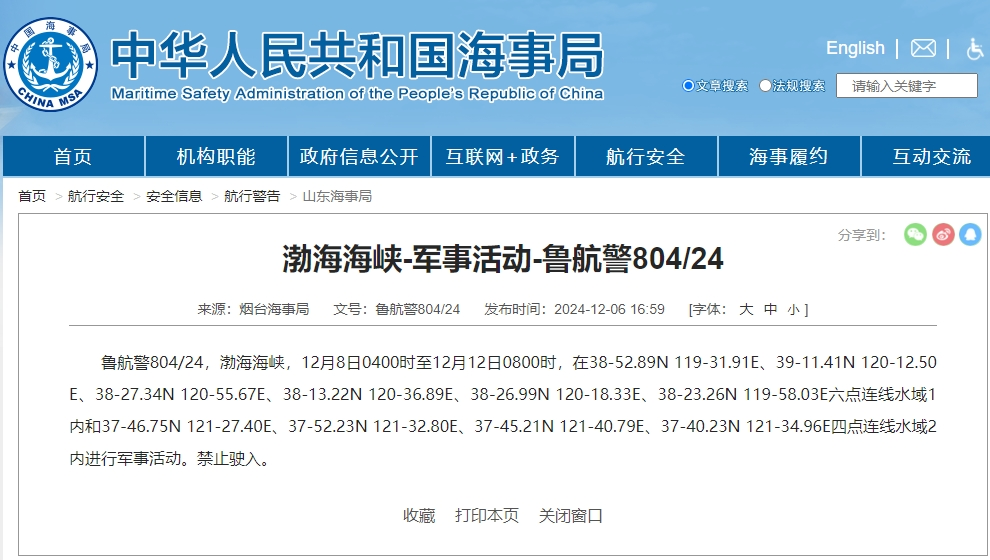Go to 航行安全 in the breadcrumb
990x560 pixels.
(x=96, y=196)
